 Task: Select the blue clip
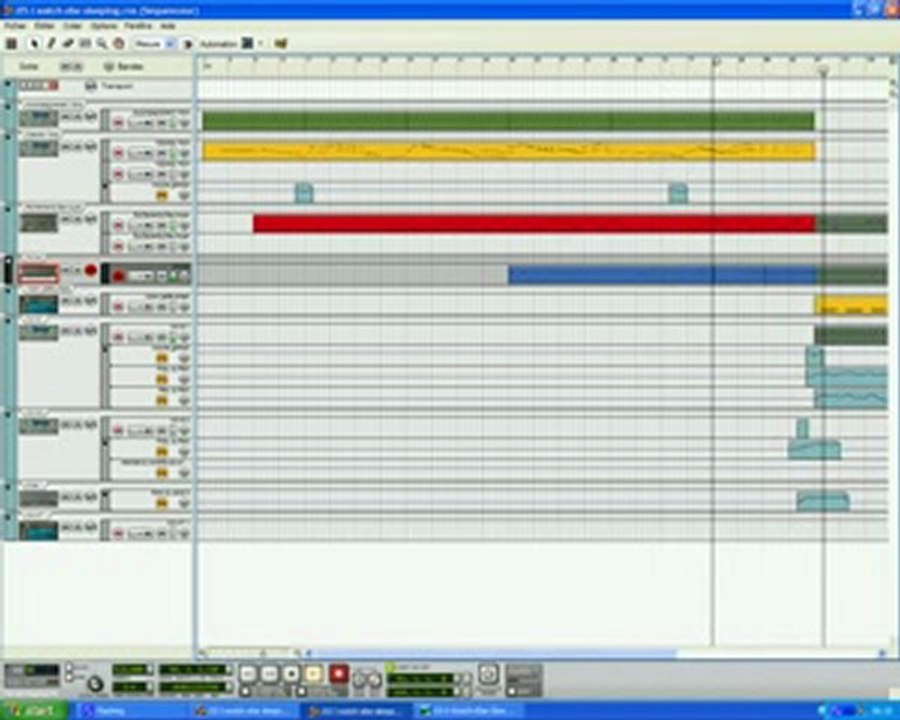(662, 276)
